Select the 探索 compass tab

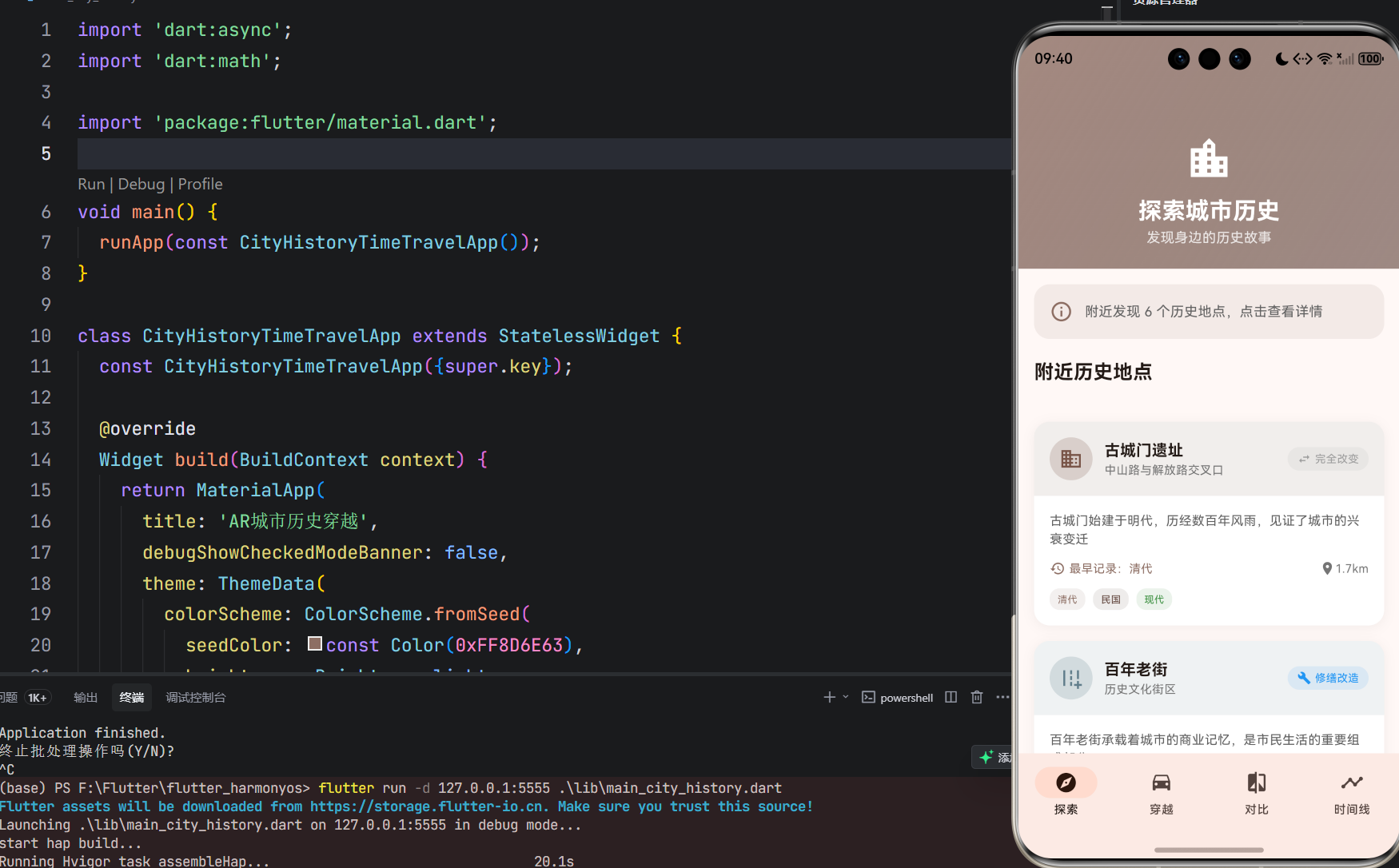[1066, 794]
